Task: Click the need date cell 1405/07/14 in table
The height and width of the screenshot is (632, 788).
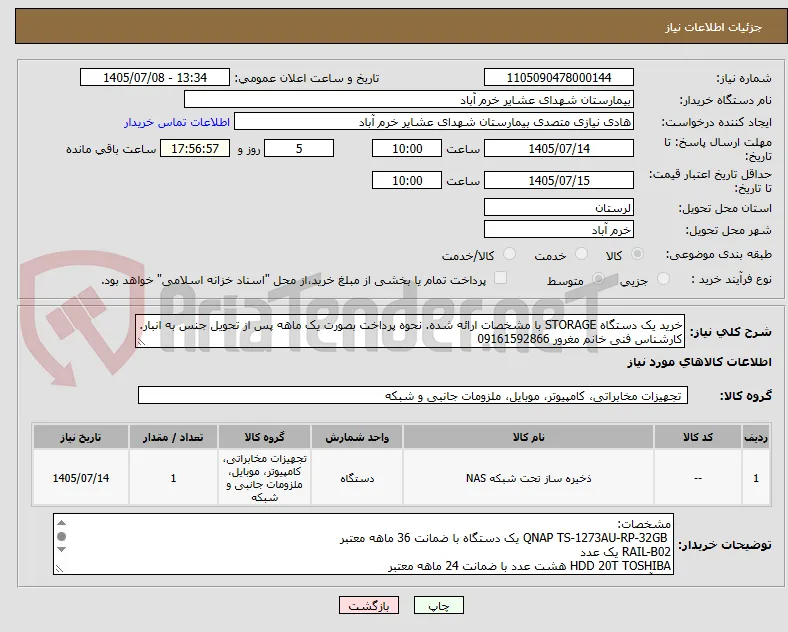Action: [x=81, y=478]
